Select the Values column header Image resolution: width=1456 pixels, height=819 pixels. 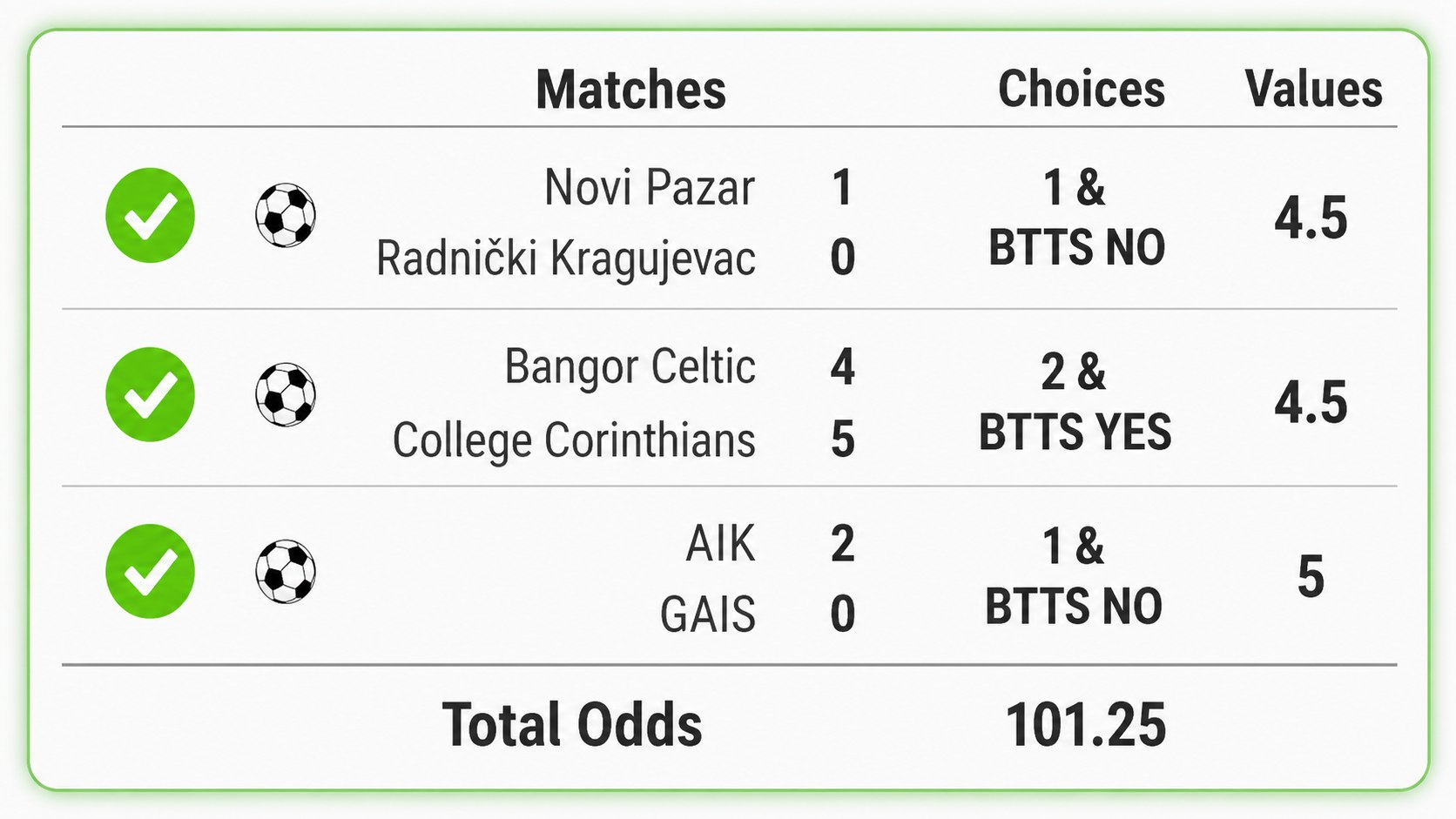[1313, 89]
